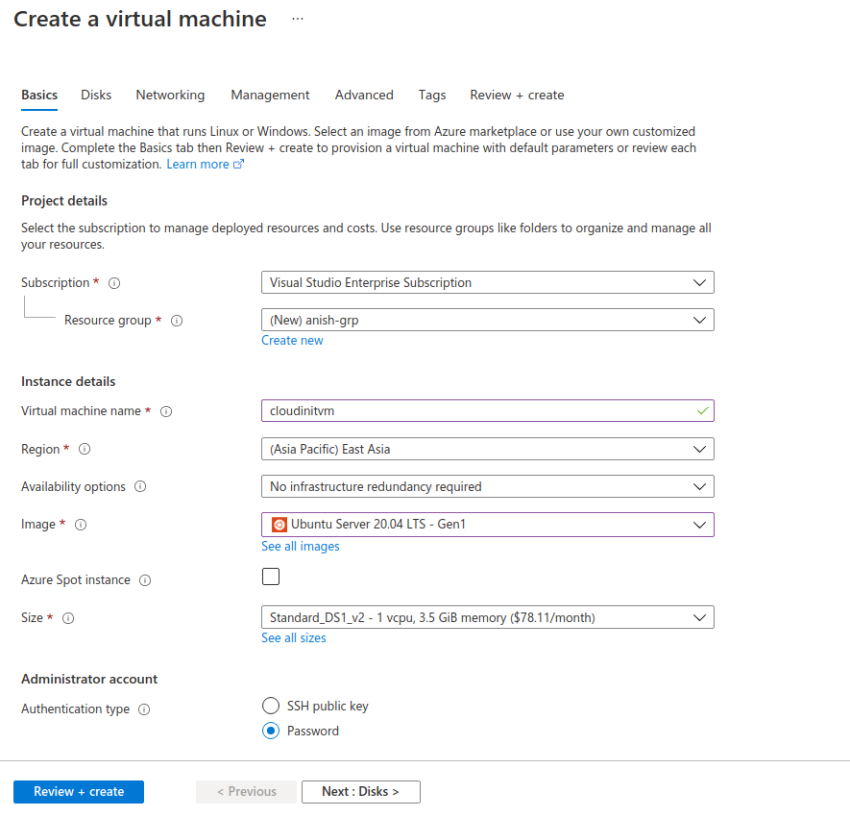Check the Azure Spot instance checkbox
The height and width of the screenshot is (816, 850).
click(270, 576)
